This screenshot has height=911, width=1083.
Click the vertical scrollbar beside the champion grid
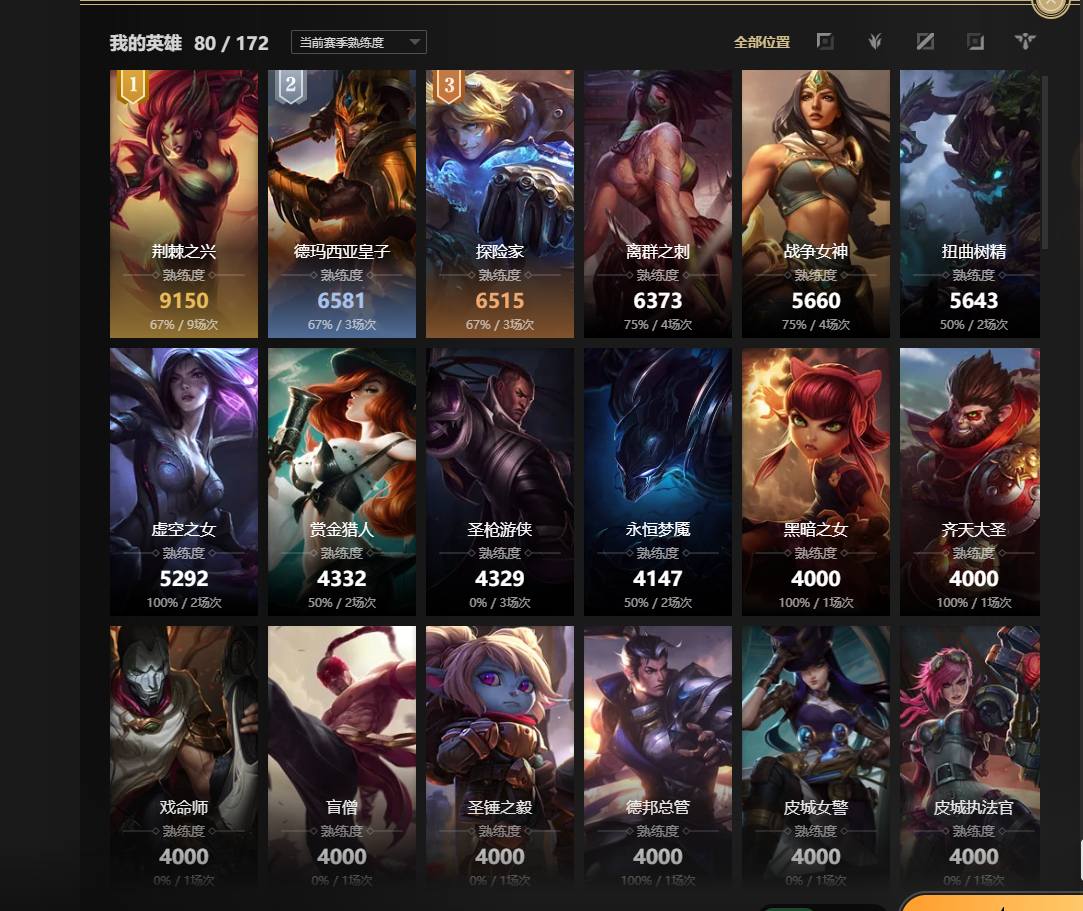(1045, 162)
